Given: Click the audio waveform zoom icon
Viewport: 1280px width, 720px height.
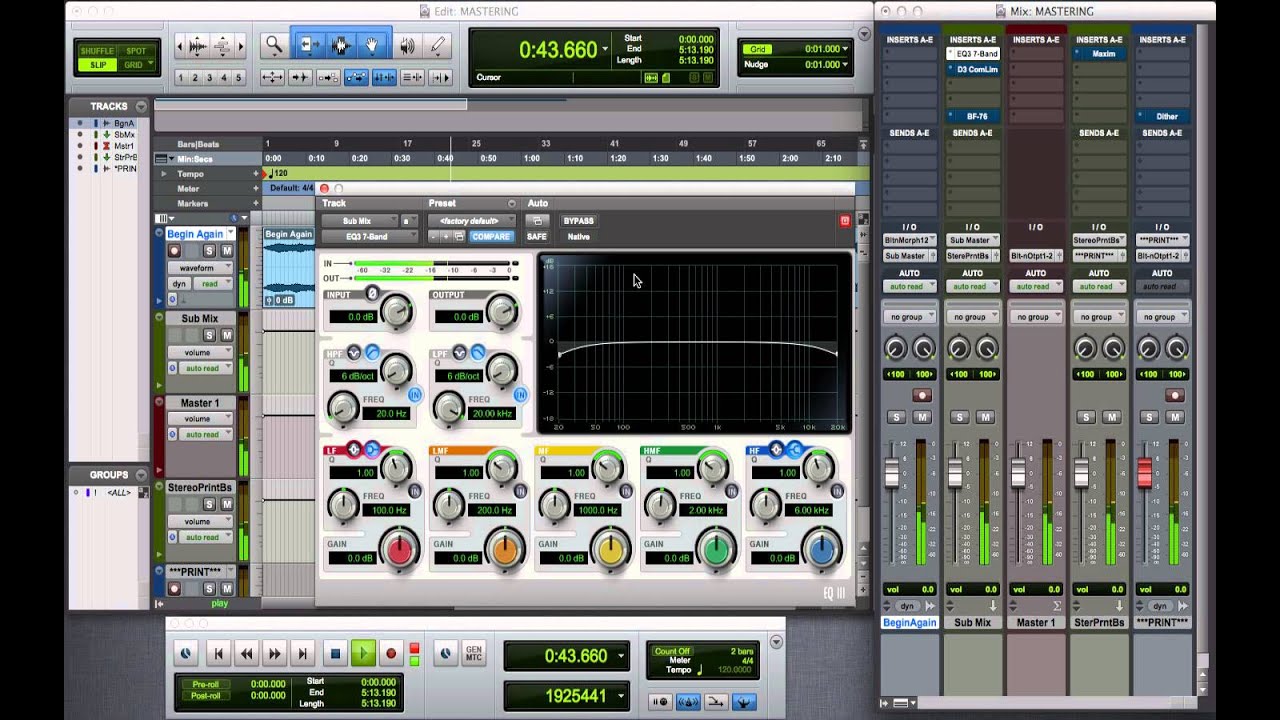Looking at the screenshot, I should click(198, 45).
